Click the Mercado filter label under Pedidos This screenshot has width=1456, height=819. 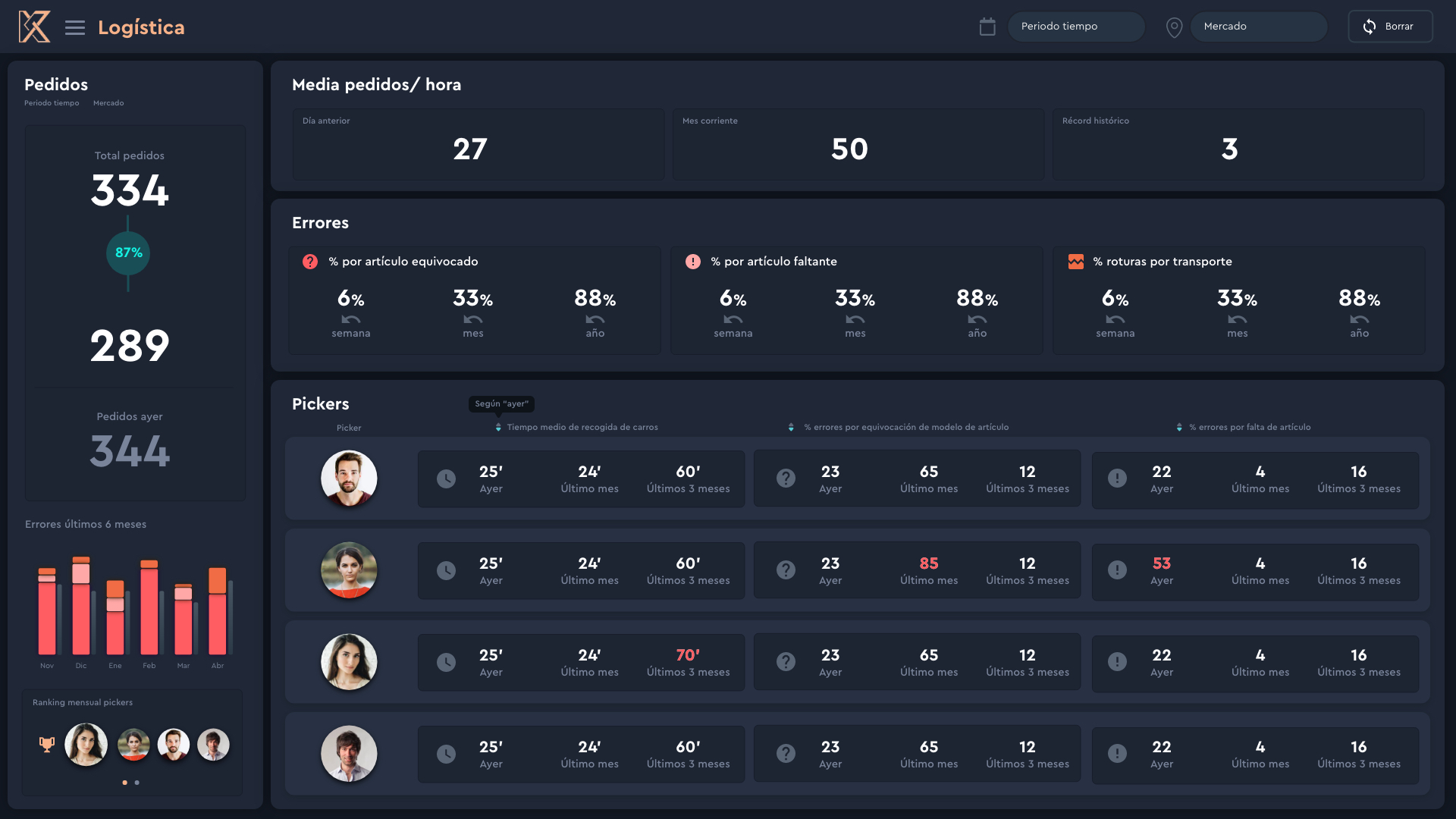(108, 103)
